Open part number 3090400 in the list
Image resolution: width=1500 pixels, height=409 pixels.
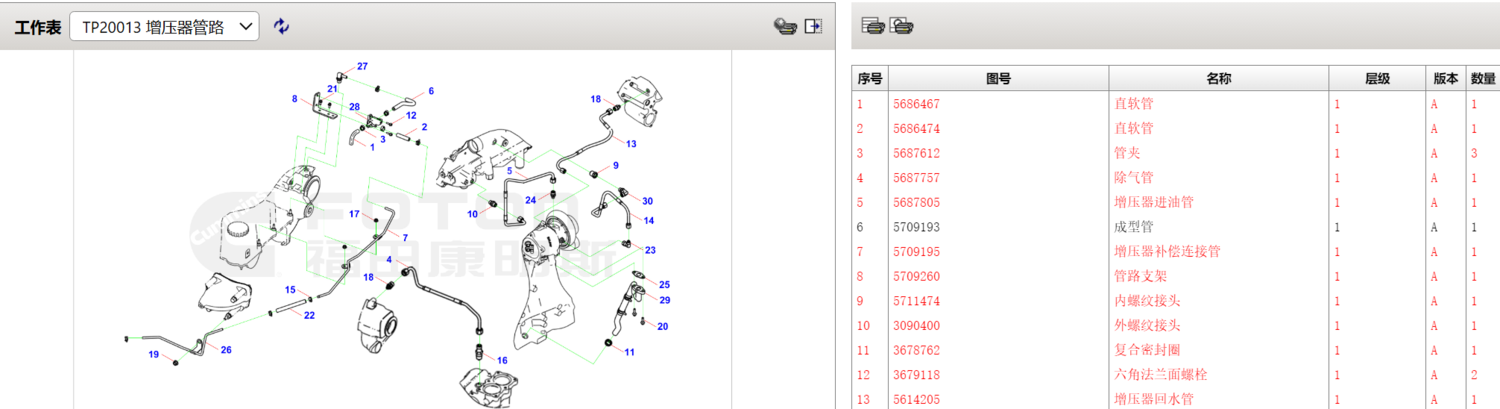click(x=915, y=326)
